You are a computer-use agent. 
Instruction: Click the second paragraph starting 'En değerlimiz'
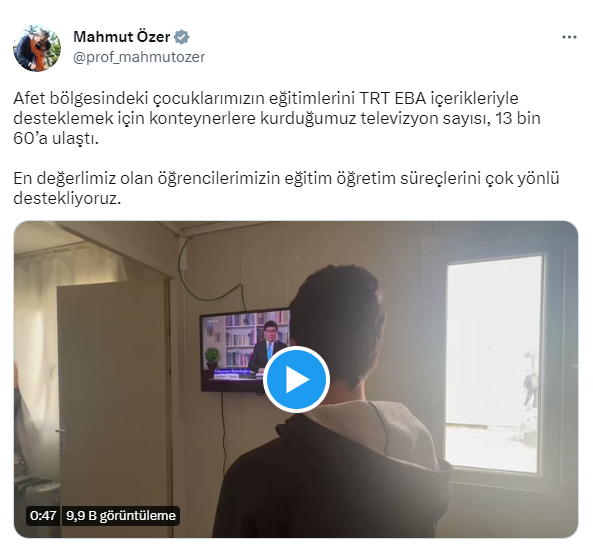coord(286,188)
